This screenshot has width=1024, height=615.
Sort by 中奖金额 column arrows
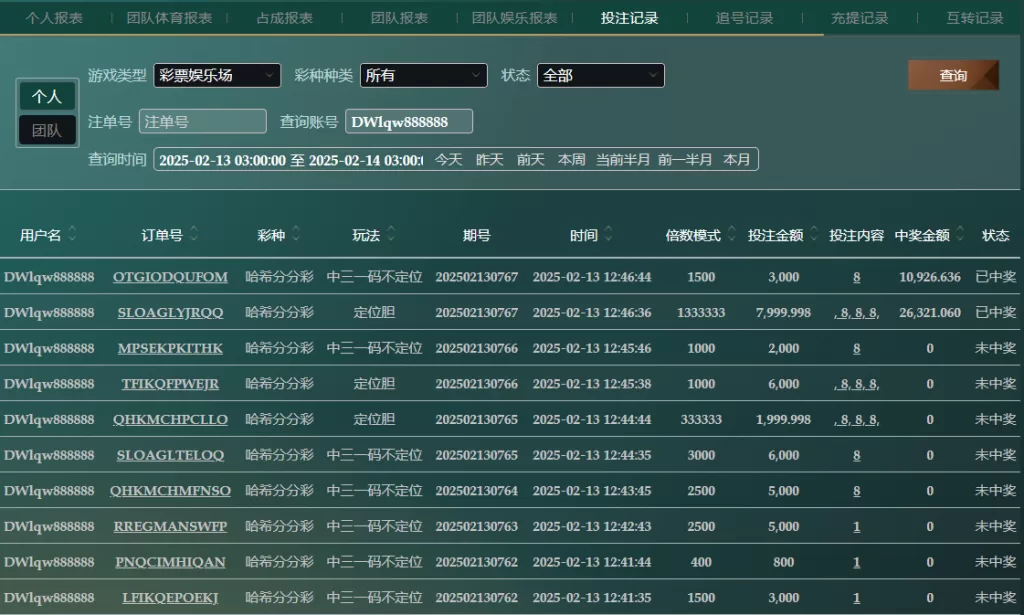[x=960, y=234]
